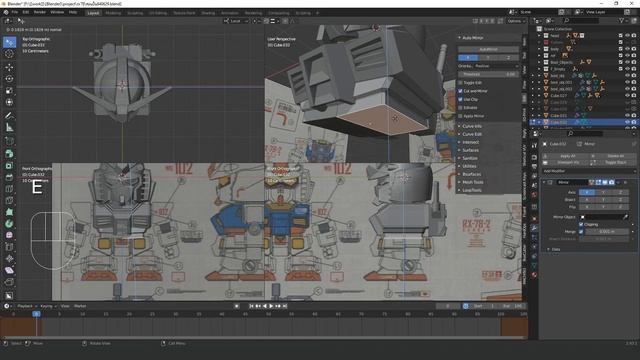Select the Select Box tool
This screenshot has width=640, height=360.
click(x=9, y=42)
